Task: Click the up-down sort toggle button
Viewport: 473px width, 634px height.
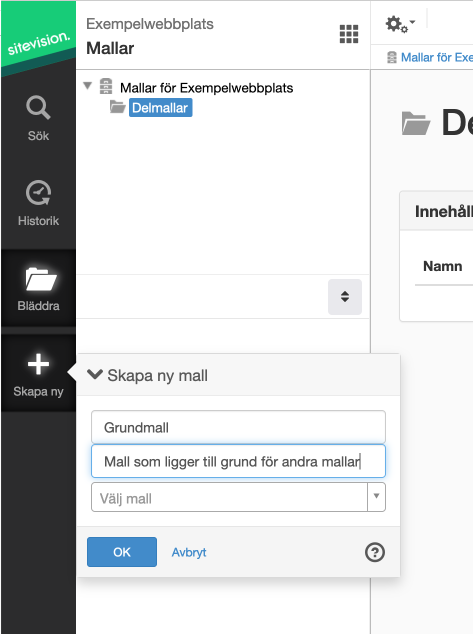Action: 345,296
